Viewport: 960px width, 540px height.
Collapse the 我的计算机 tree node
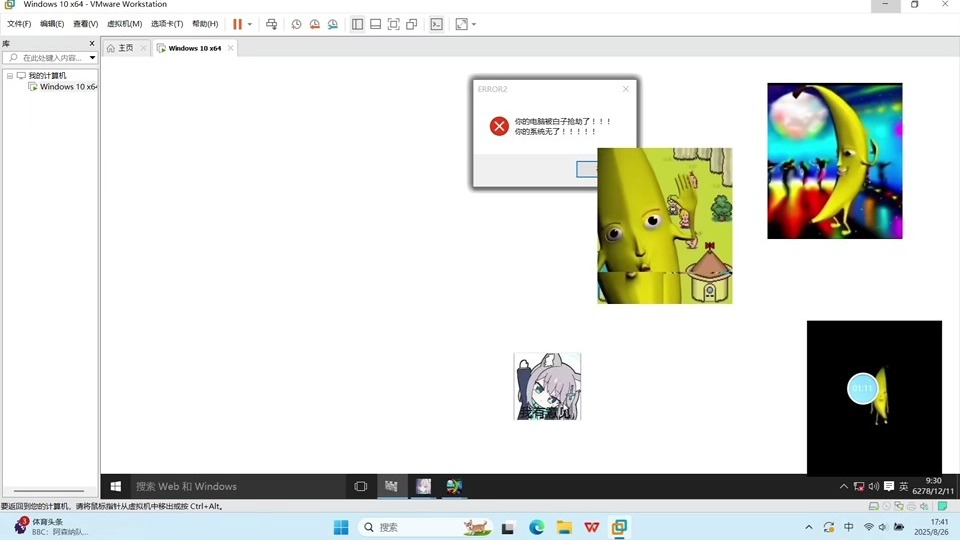click(x=10, y=76)
